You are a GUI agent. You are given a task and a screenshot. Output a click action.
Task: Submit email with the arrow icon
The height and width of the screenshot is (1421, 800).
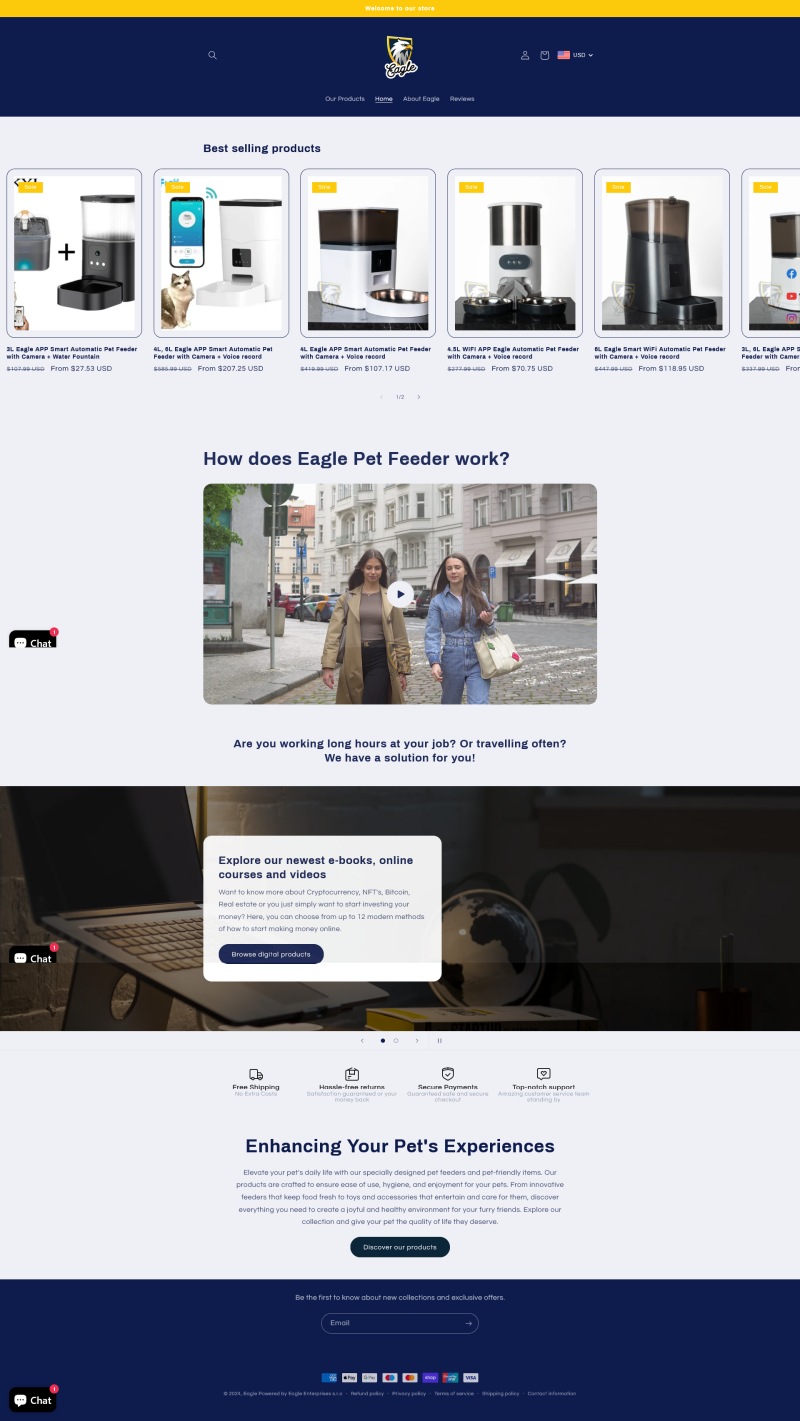[x=468, y=1323]
